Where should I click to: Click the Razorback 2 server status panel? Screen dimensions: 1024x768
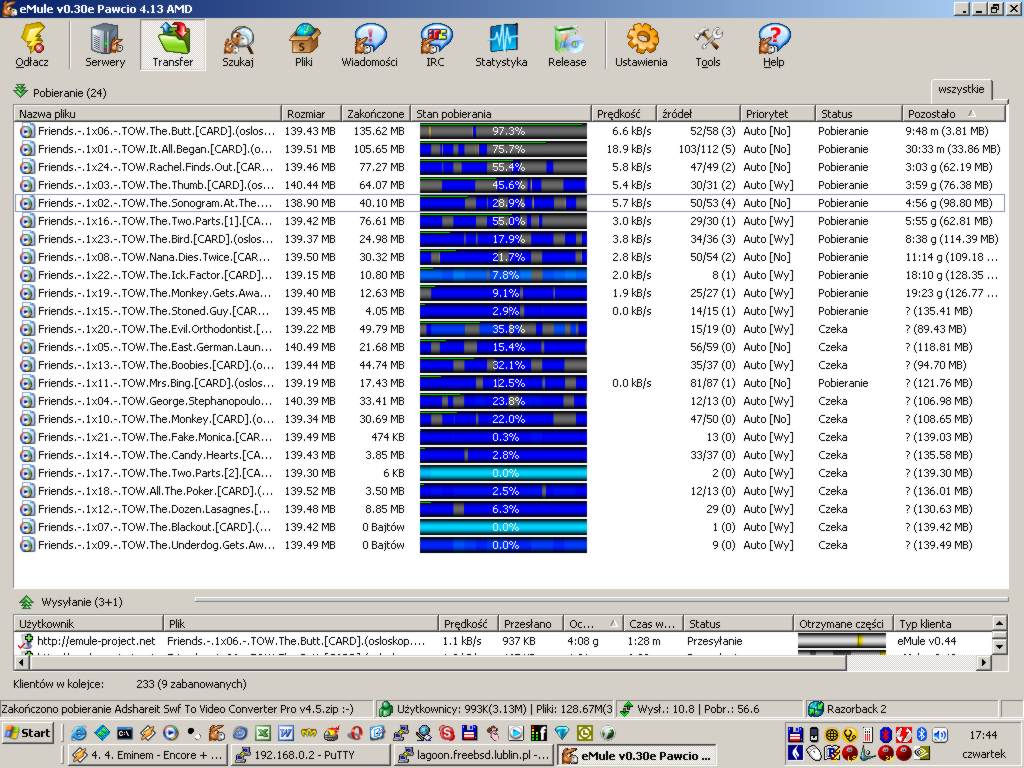[x=901, y=709]
